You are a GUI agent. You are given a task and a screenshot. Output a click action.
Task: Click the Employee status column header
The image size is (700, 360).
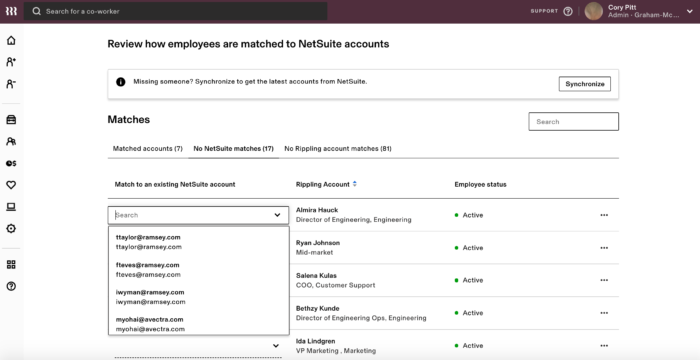[480, 184]
